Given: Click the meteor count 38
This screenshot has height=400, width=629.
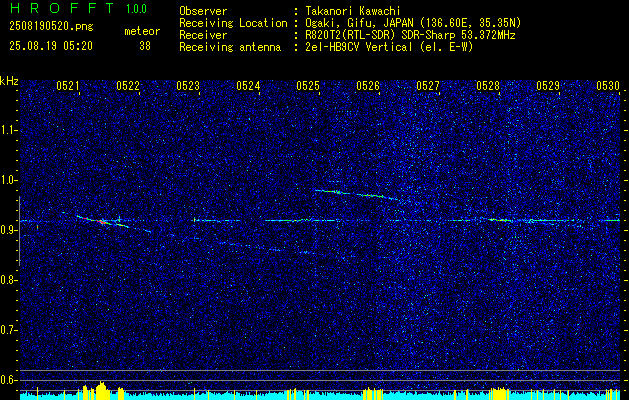Looking at the screenshot, I should pos(145,46).
